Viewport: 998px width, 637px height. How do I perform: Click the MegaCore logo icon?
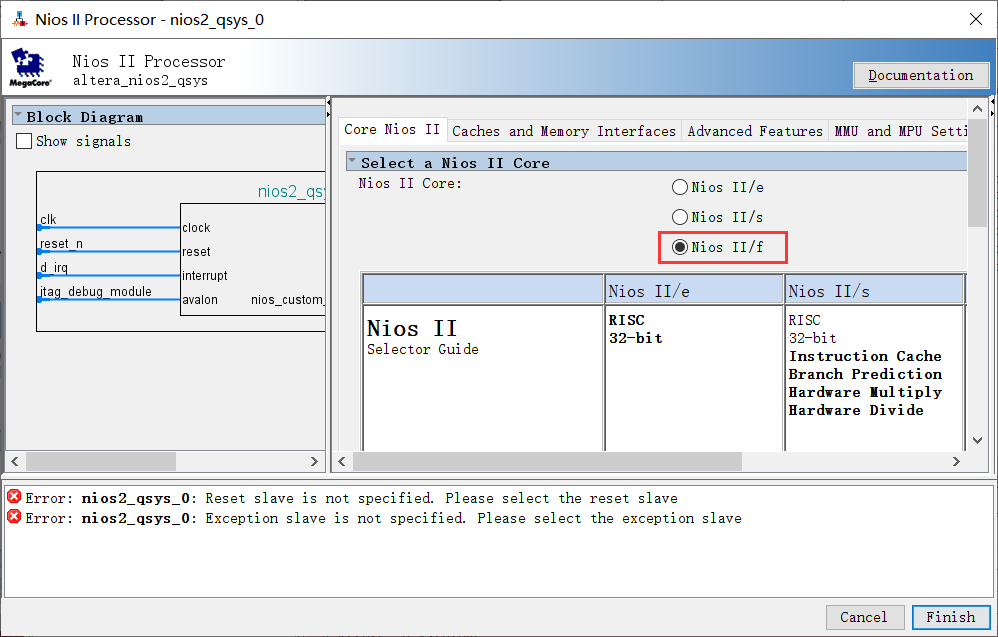pos(31,68)
